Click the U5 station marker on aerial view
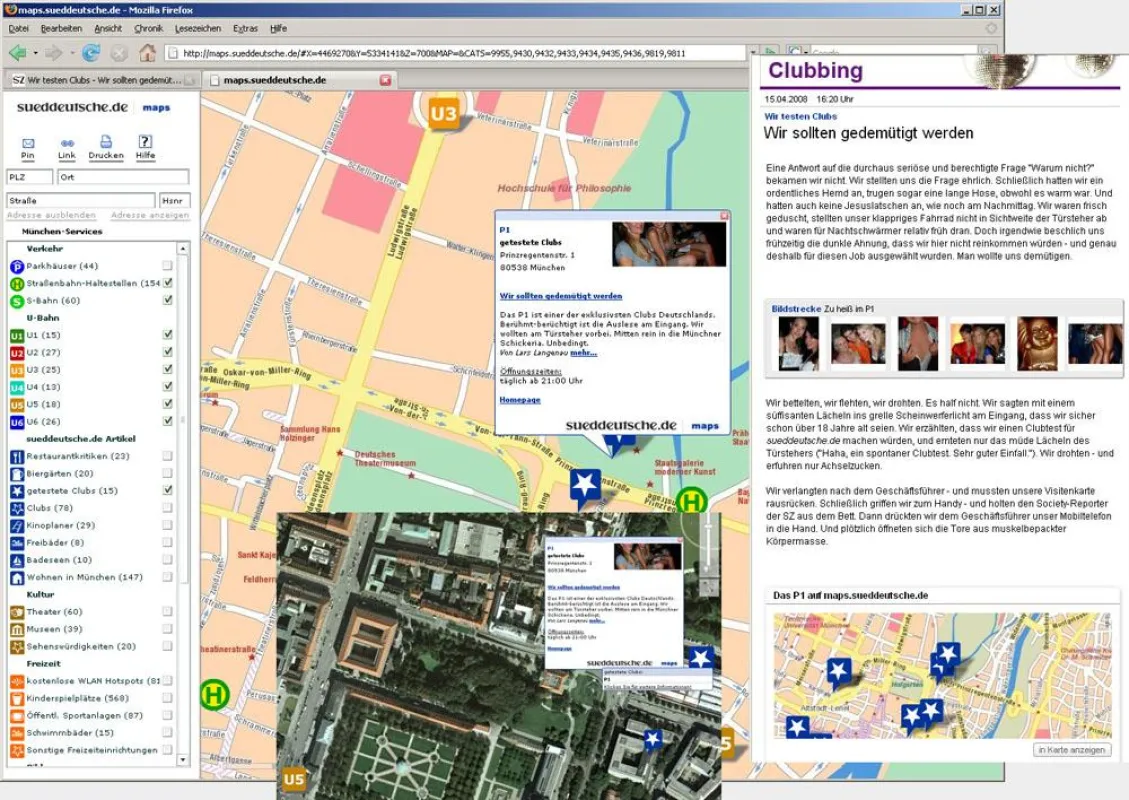The image size is (1129, 800). pyautogui.click(x=294, y=779)
